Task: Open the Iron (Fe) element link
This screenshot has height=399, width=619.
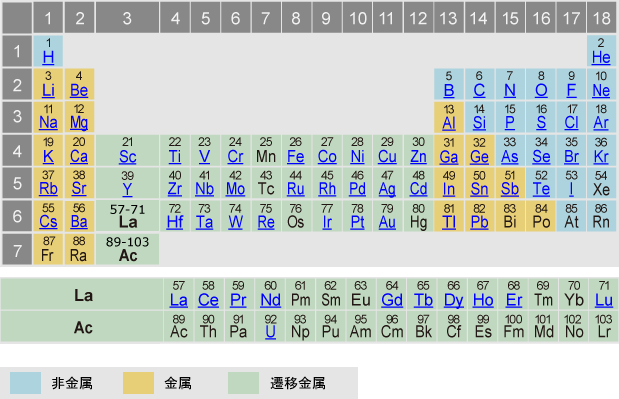Action: 296,157
